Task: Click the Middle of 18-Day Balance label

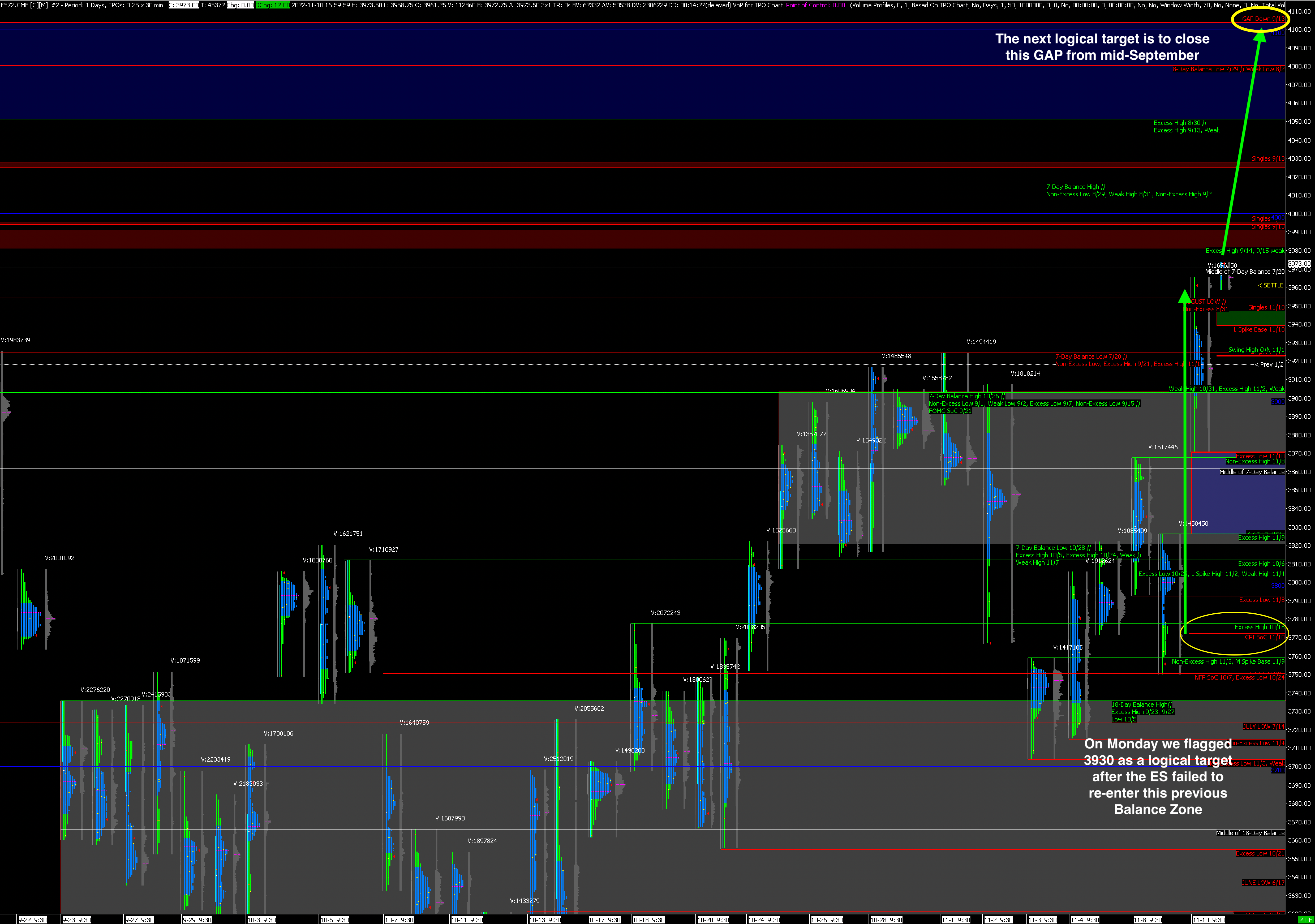Action: tap(1250, 833)
